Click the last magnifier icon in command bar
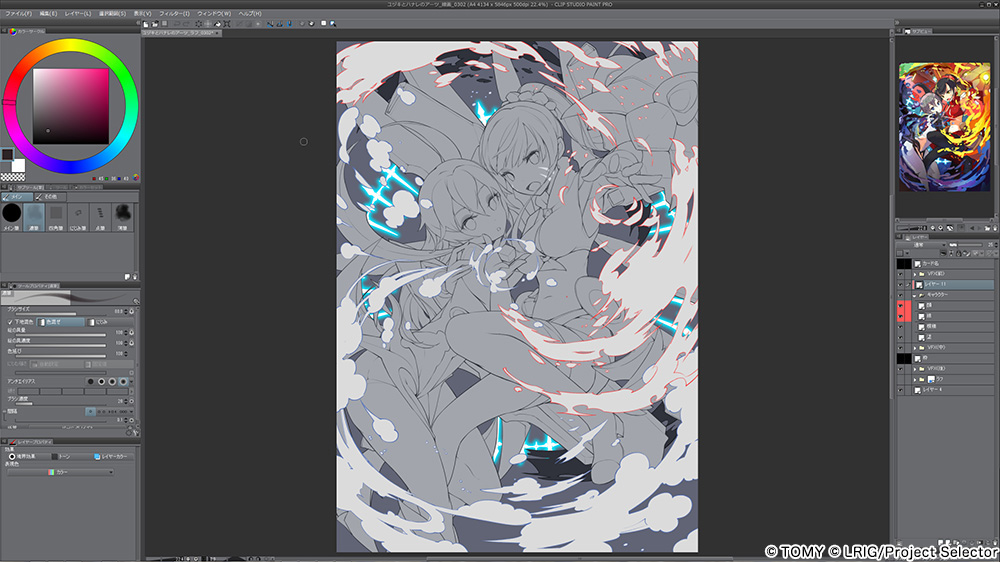 [x=333, y=24]
